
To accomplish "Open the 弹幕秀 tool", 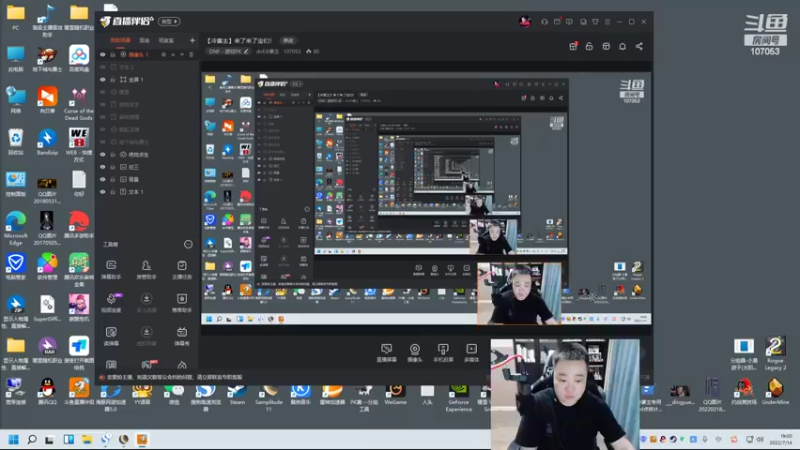I will click(x=182, y=336).
